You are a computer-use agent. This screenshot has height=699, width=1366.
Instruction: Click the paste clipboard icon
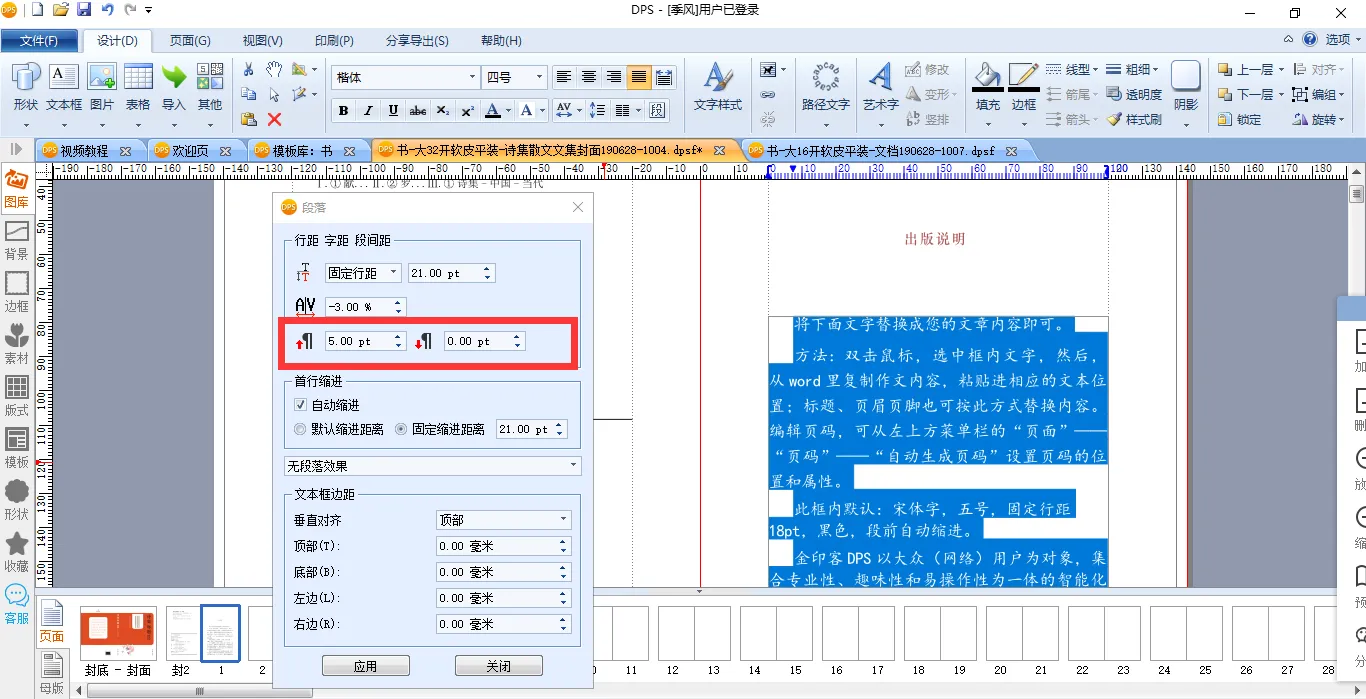(x=249, y=119)
